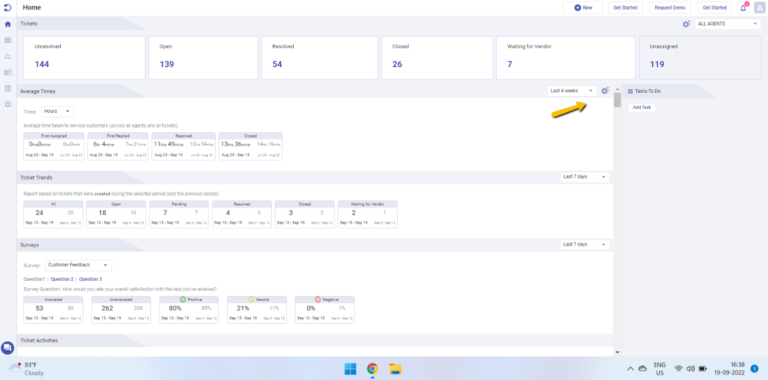Screen dimensions: 768x380
Task: Open the Resolved tickets card
Action: [320, 58]
